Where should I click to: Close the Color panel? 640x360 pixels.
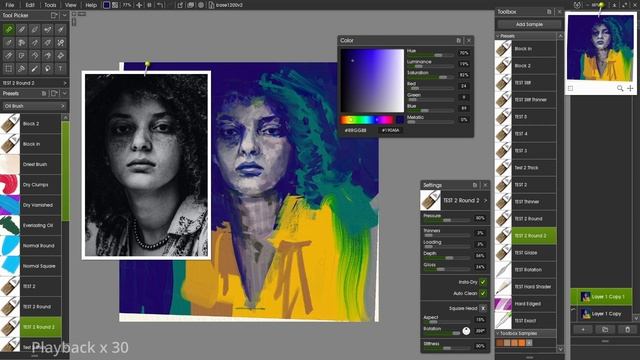click(x=469, y=40)
